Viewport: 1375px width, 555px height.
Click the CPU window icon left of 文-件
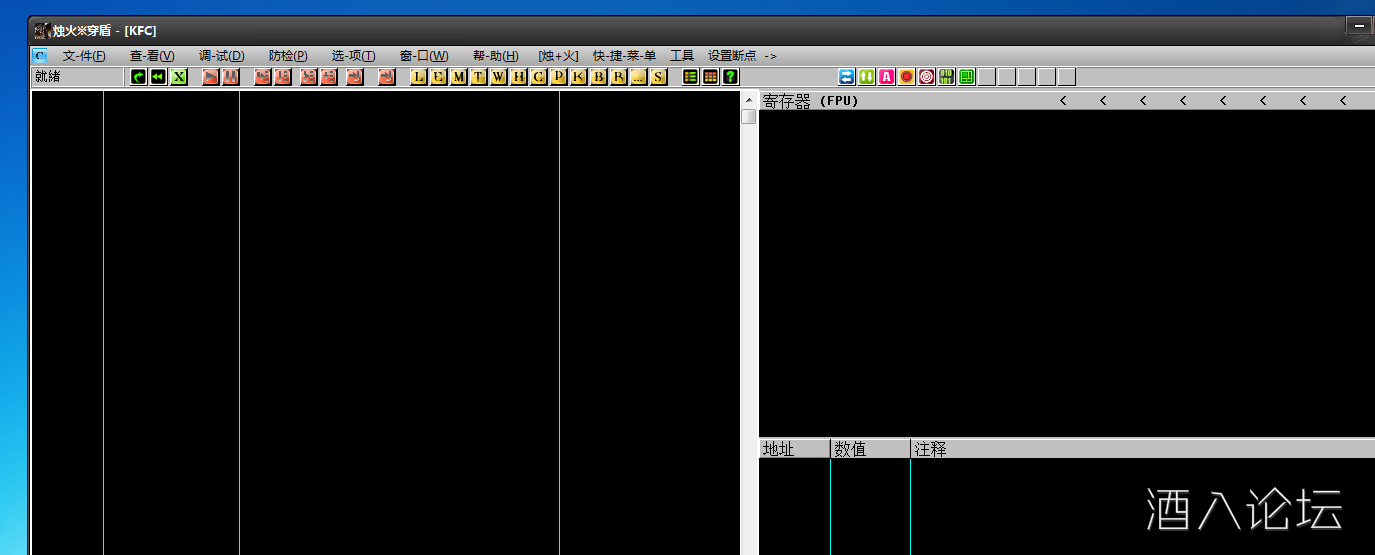pos(40,56)
